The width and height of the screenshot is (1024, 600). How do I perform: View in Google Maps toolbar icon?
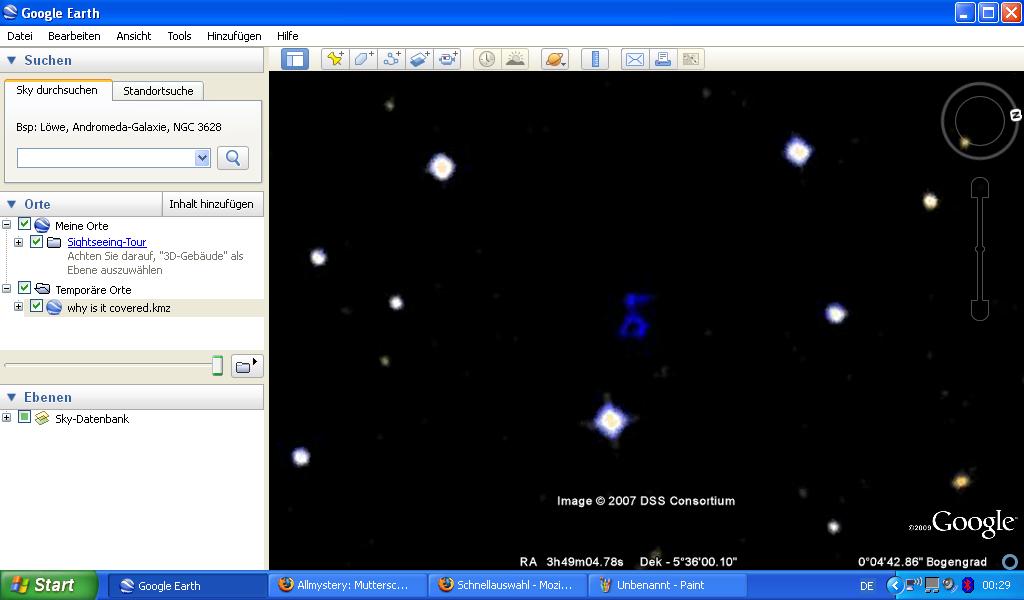691,59
